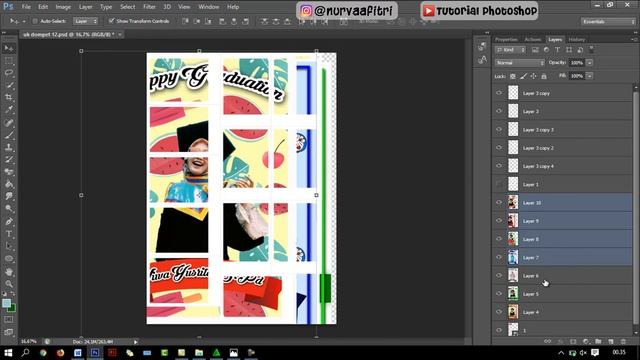Click the foreground color swatch

[7, 303]
